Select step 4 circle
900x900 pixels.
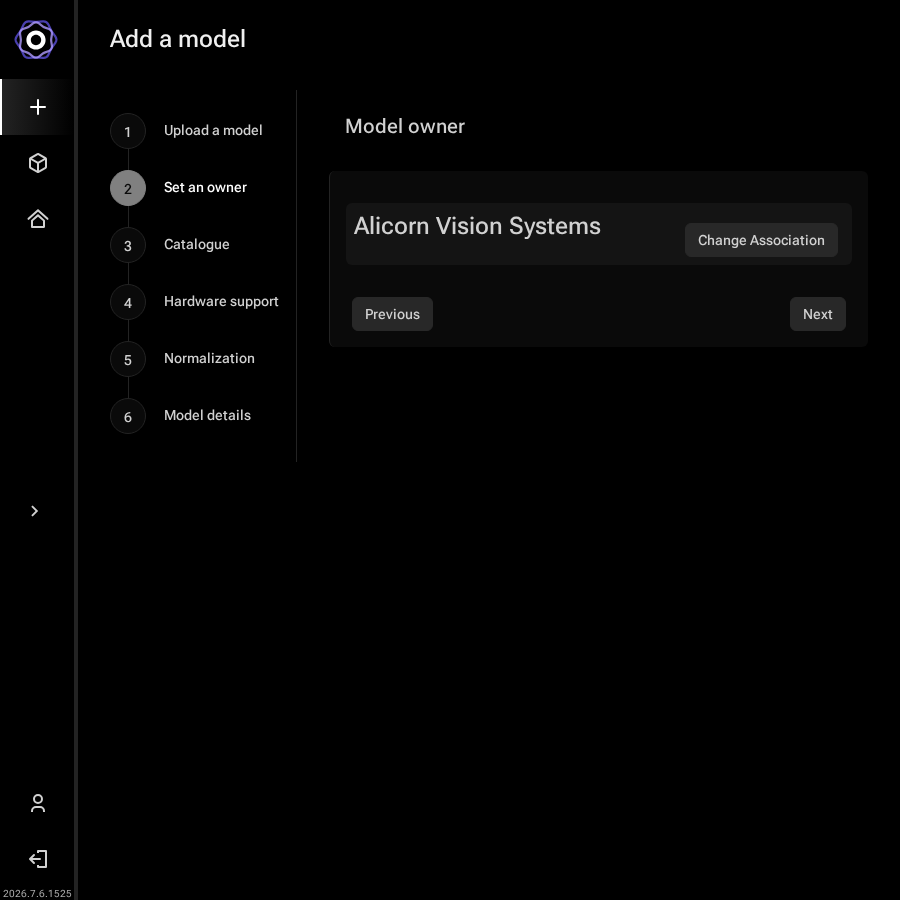[x=128, y=302]
